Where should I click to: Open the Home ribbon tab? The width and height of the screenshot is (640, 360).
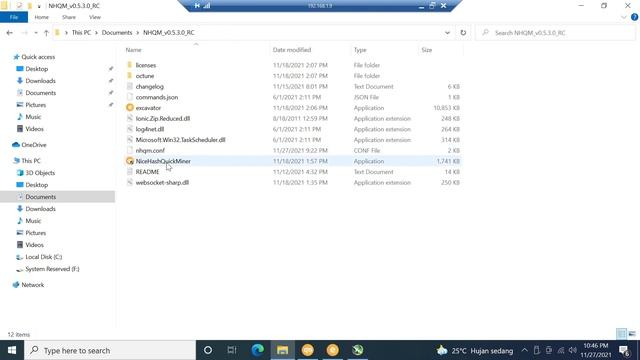42,17
